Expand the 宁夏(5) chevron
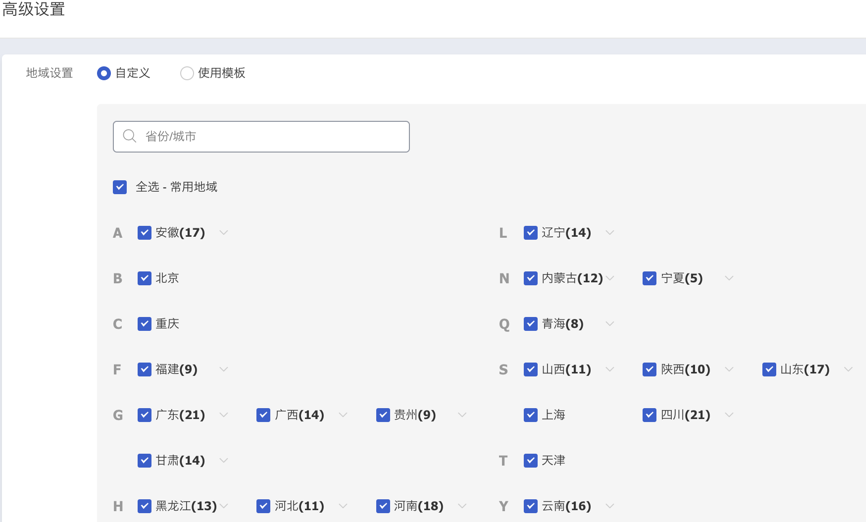 [x=729, y=278]
